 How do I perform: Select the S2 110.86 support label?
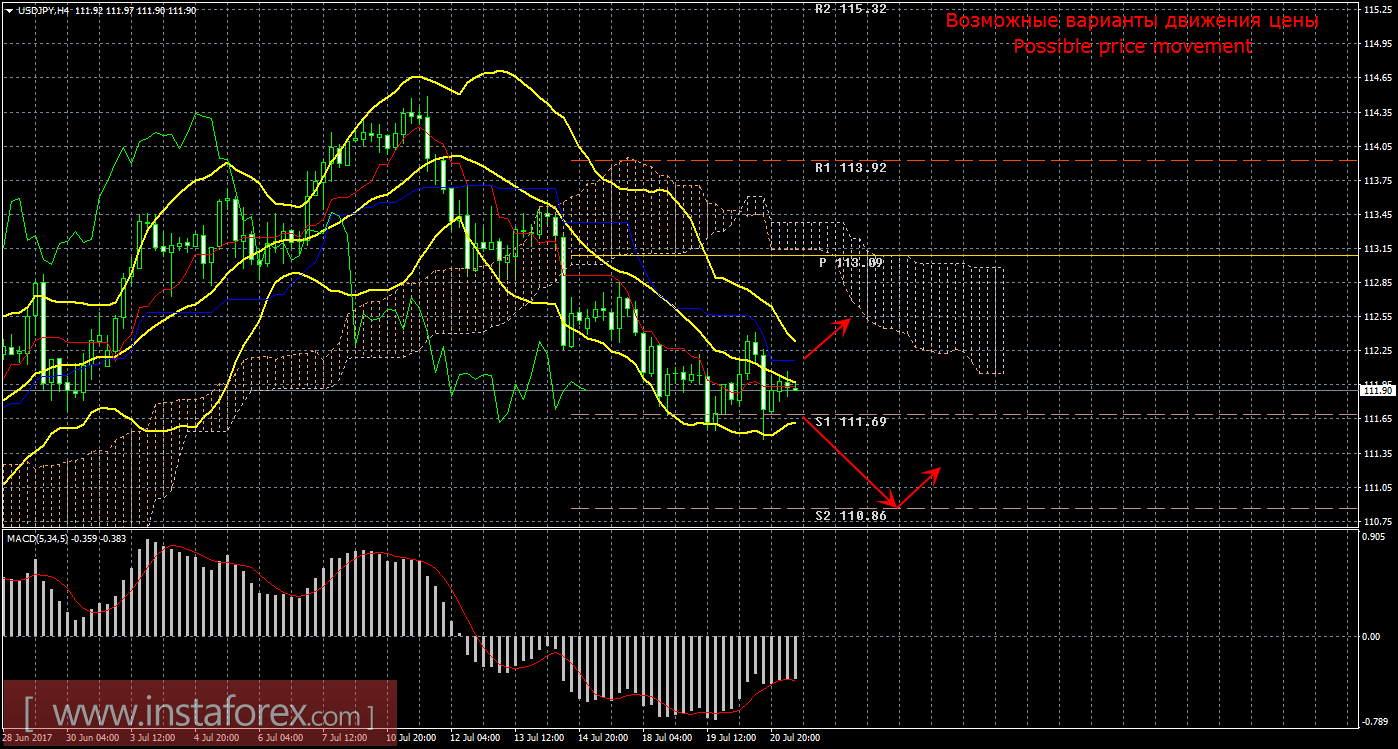point(850,516)
